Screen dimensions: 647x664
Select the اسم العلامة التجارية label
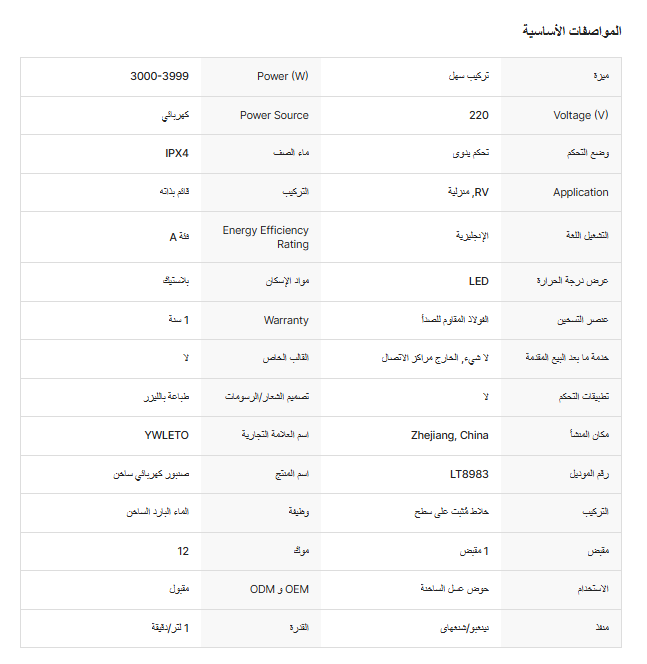tap(275, 436)
